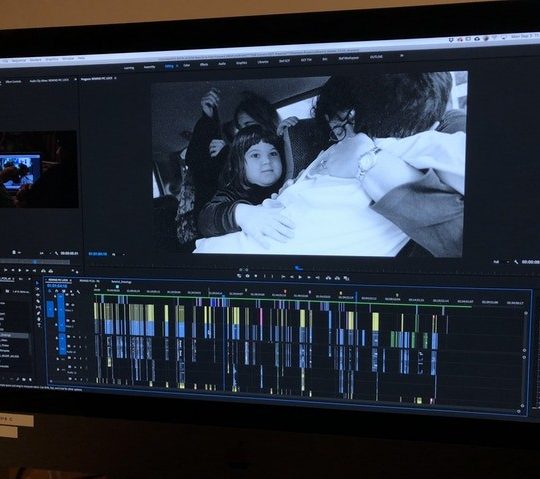
Task: Select the Slip tool
Action: pyautogui.click(x=38, y=307)
